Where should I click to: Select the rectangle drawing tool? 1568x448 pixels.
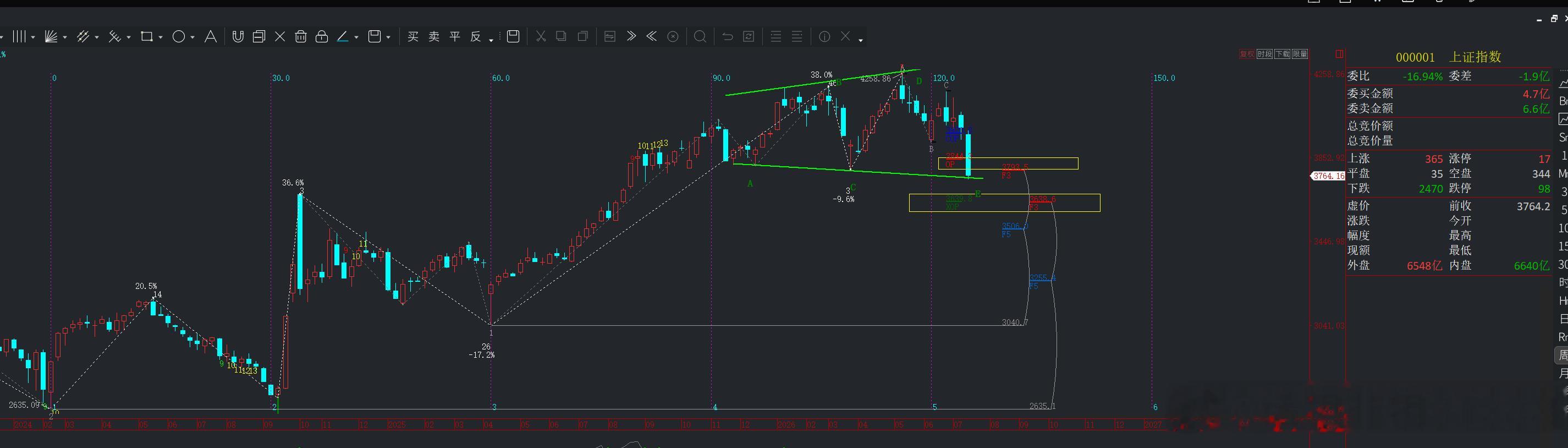point(147,36)
